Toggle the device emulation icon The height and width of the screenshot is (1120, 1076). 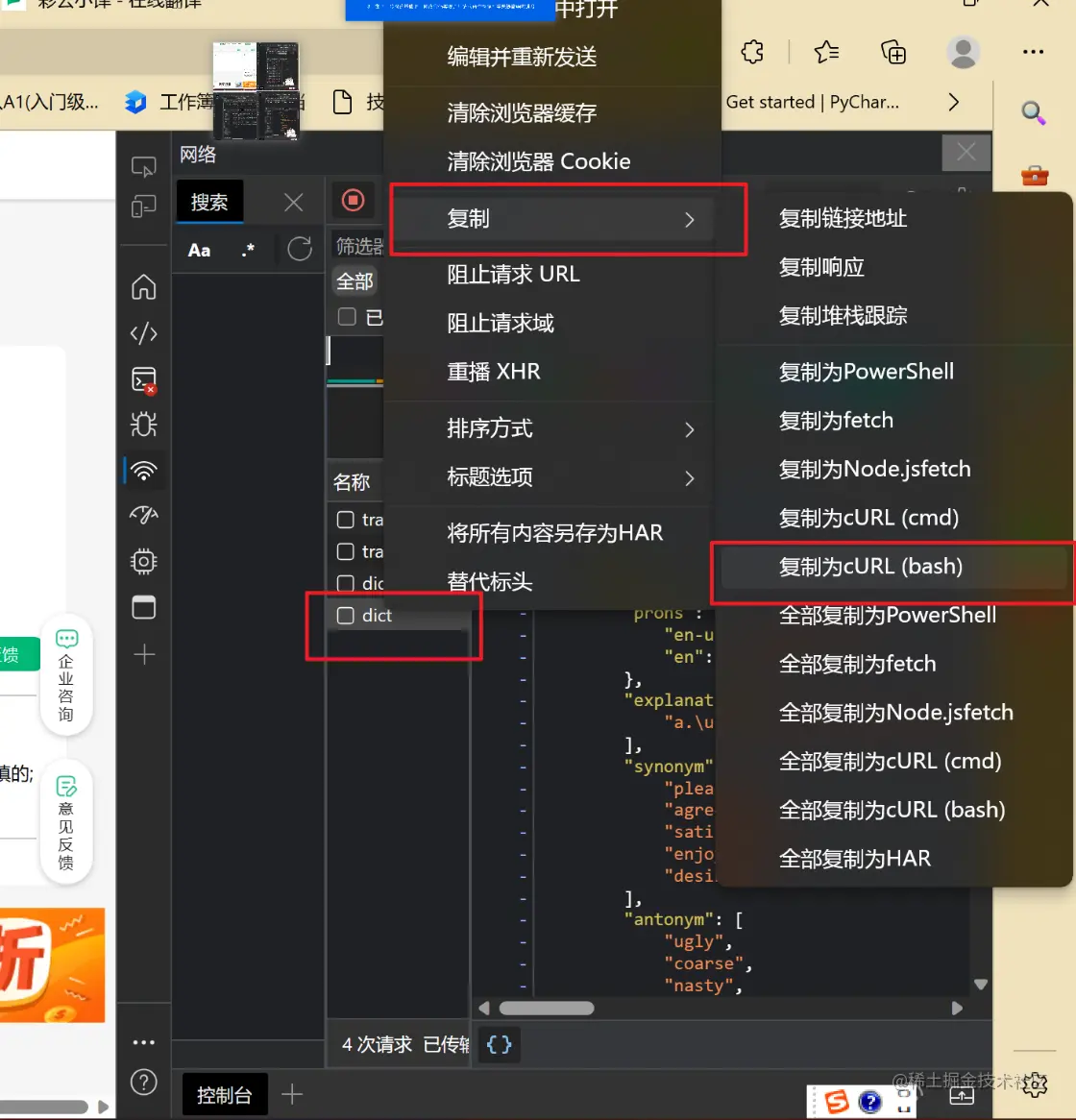[143, 205]
